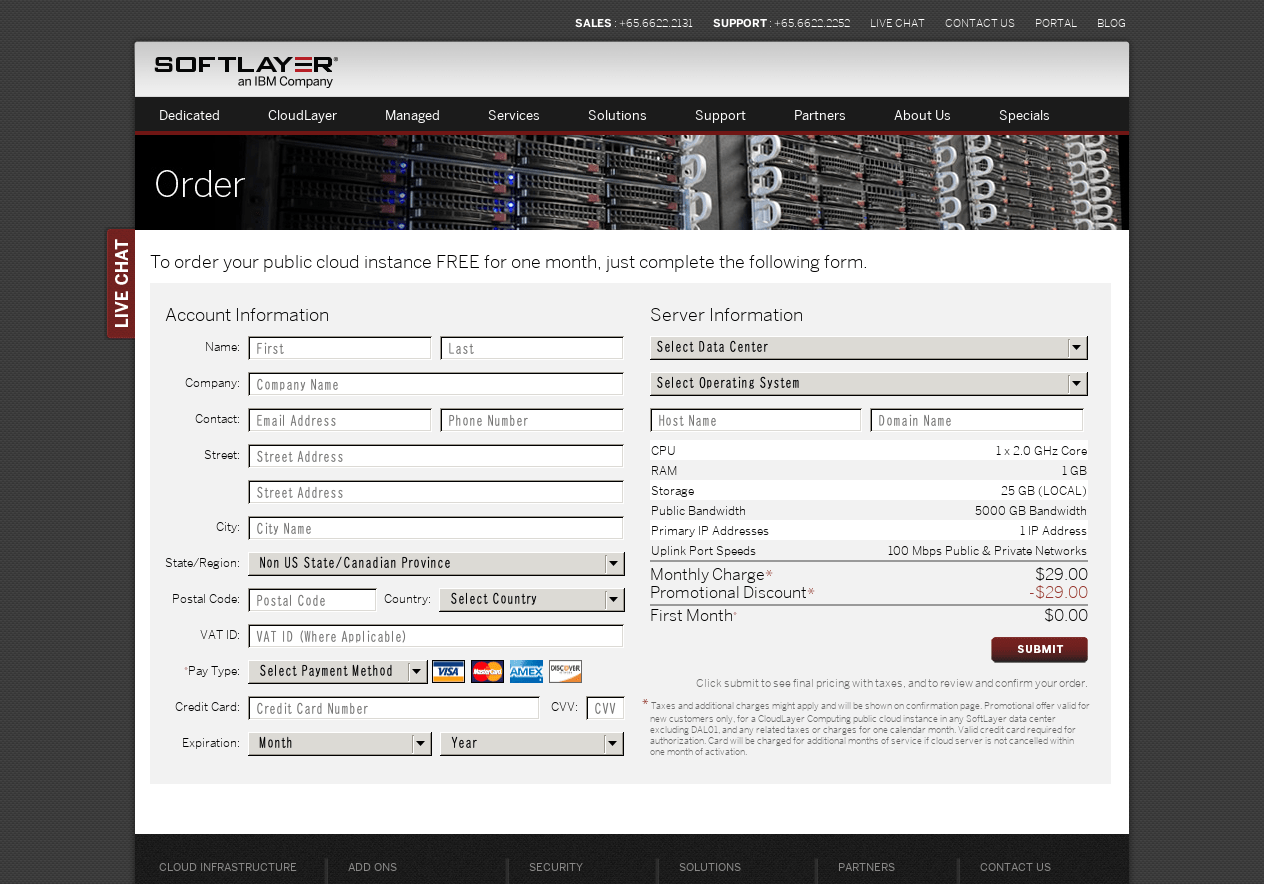Open the Partners menu
The image size is (1264, 884).
(819, 115)
